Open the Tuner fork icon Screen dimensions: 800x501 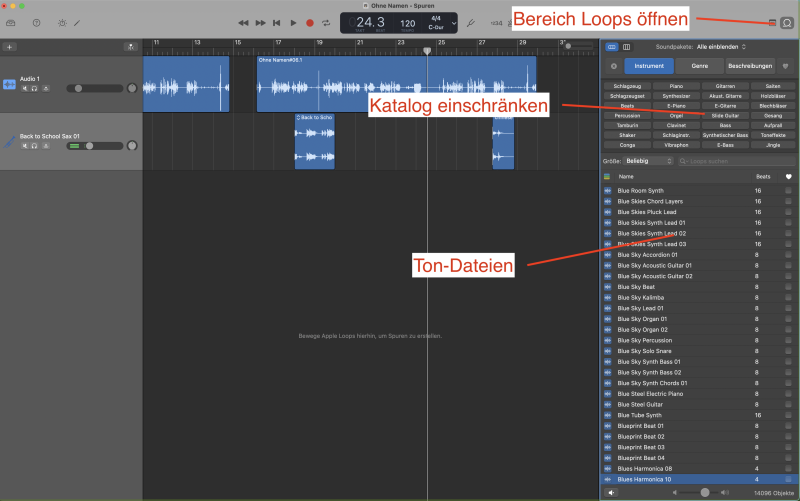point(470,23)
